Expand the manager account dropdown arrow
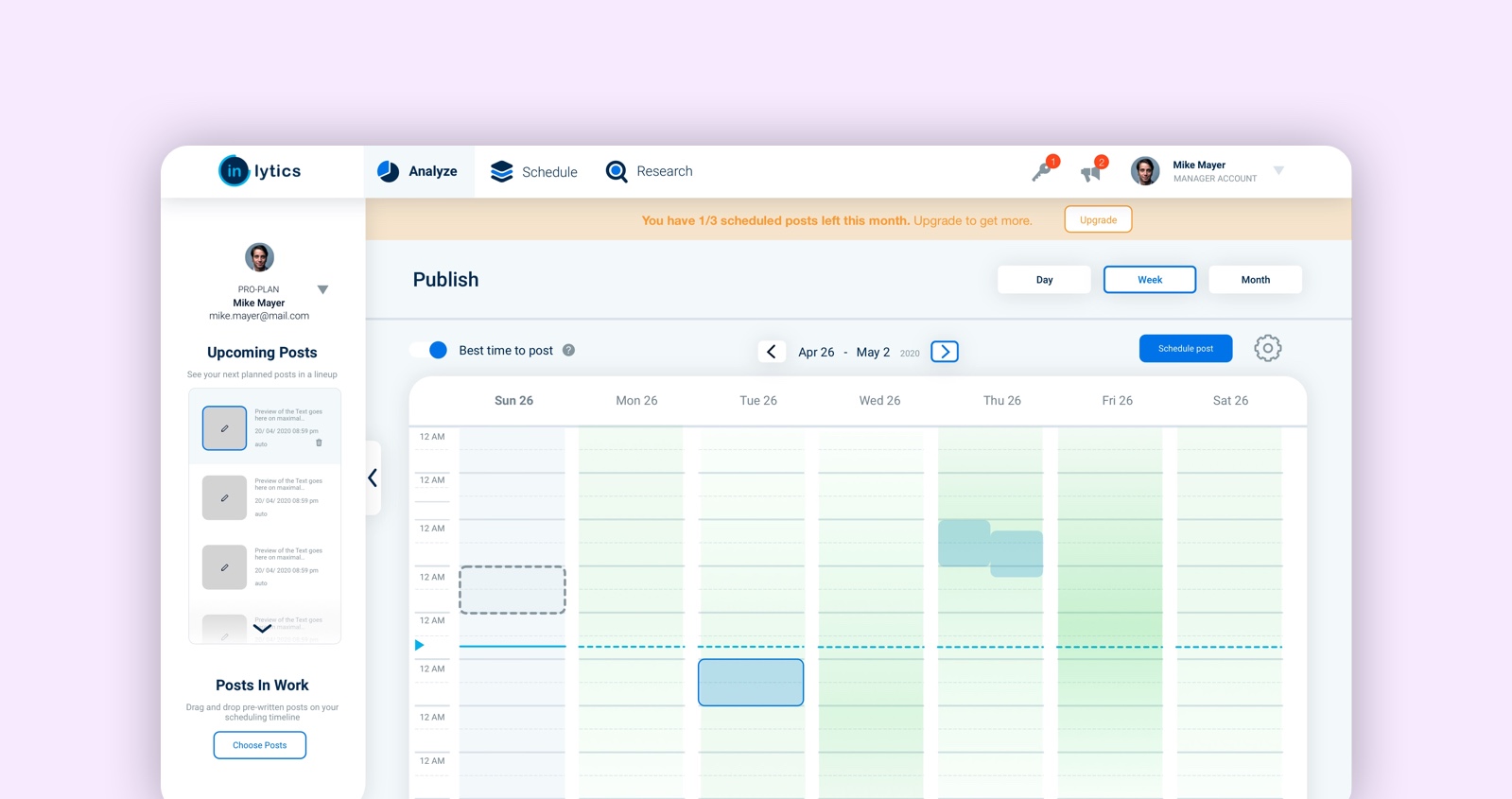Image resolution: width=1512 pixels, height=799 pixels. point(1278,171)
